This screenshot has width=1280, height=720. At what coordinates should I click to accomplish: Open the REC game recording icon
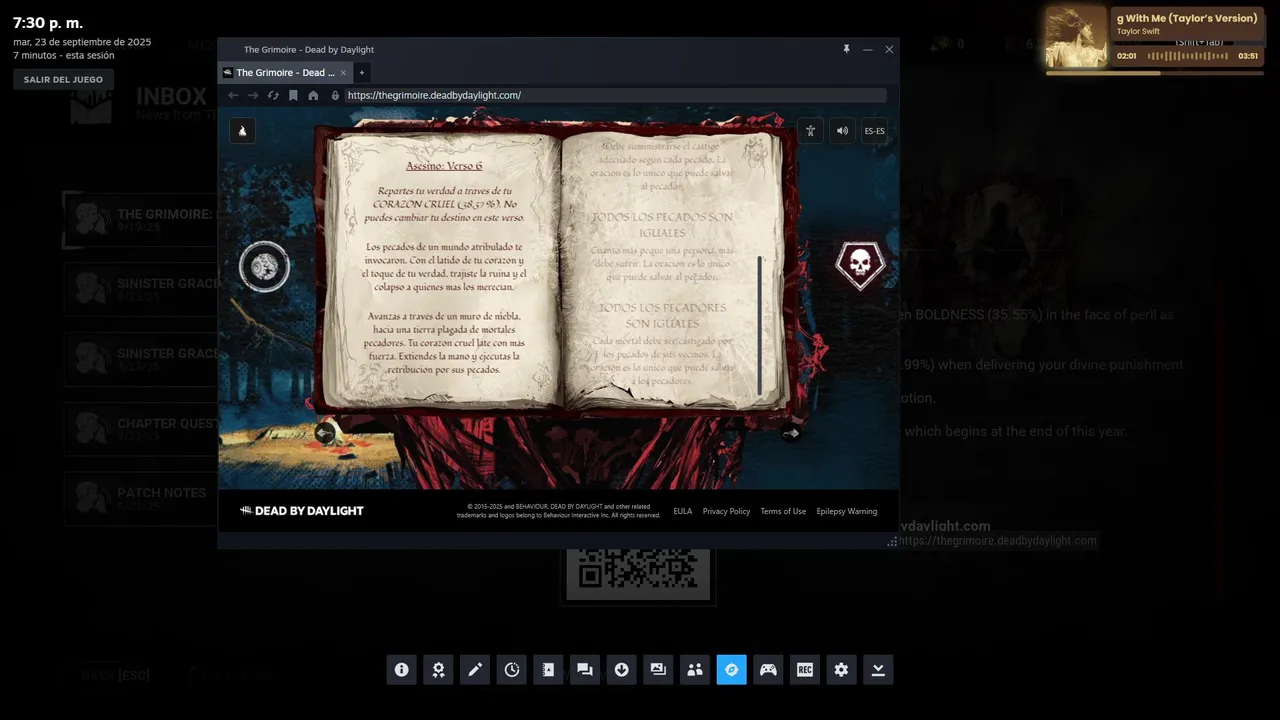point(805,670)
